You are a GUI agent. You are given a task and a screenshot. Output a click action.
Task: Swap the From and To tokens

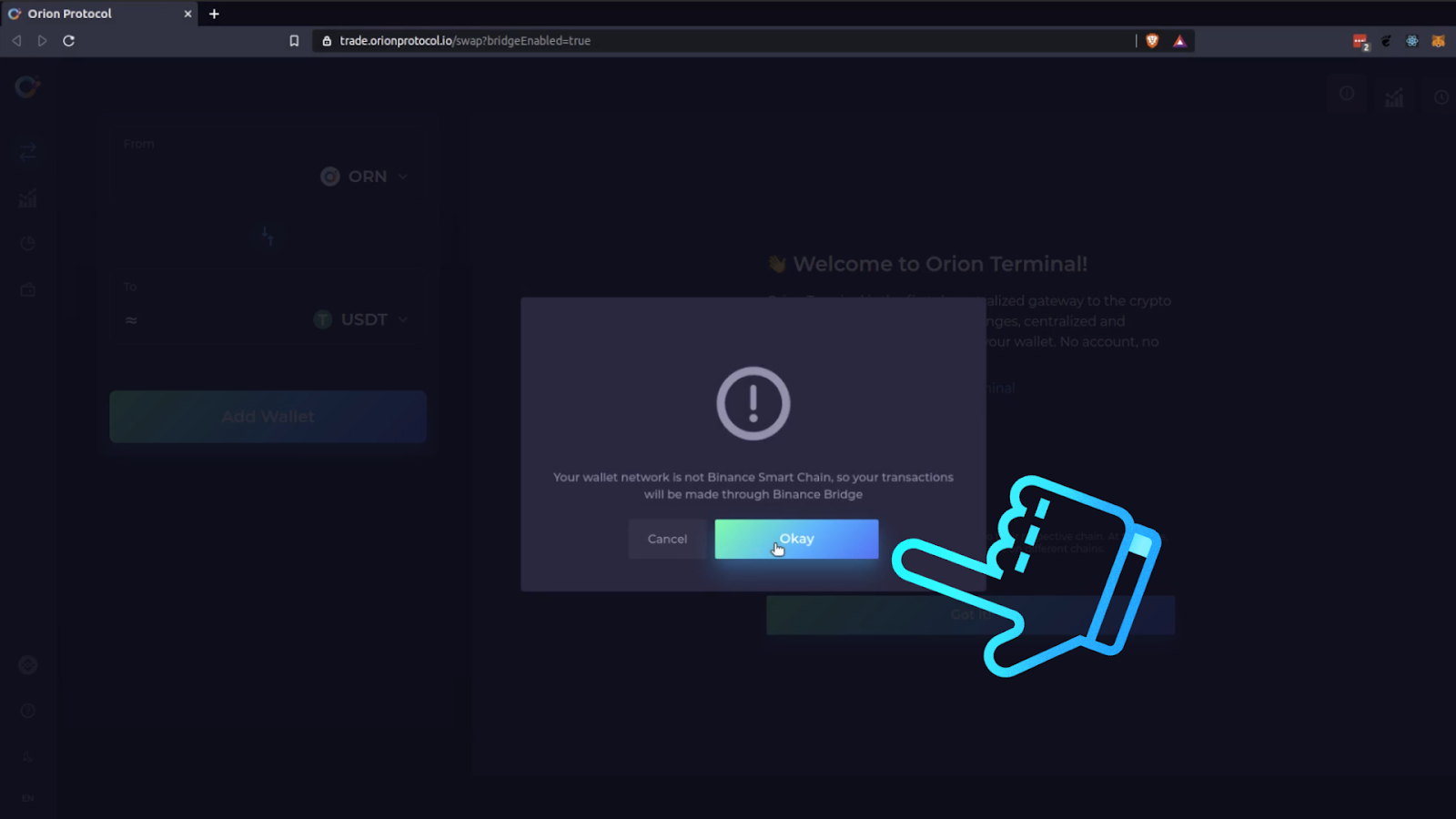click(x=268, y=236)
